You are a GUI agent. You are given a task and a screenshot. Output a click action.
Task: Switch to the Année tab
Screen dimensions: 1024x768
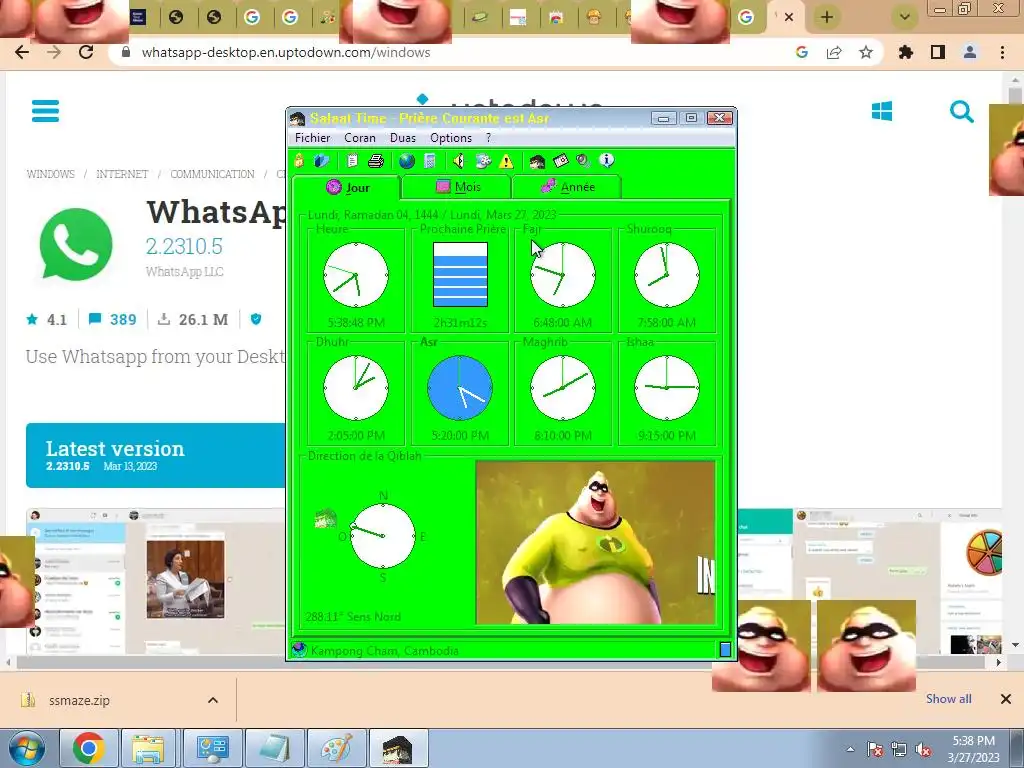point(567,187)
